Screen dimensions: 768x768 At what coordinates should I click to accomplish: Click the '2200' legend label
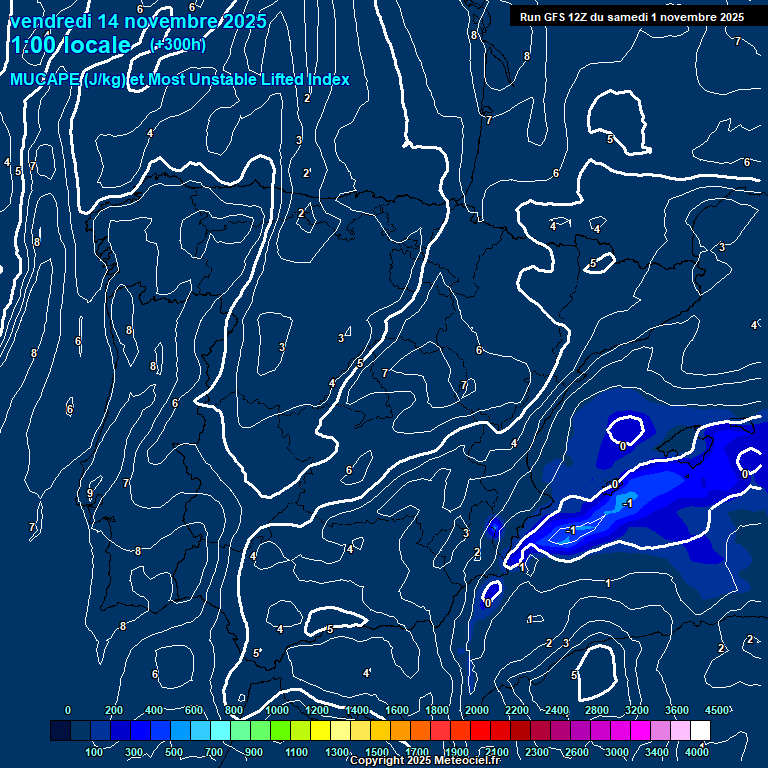517,710
